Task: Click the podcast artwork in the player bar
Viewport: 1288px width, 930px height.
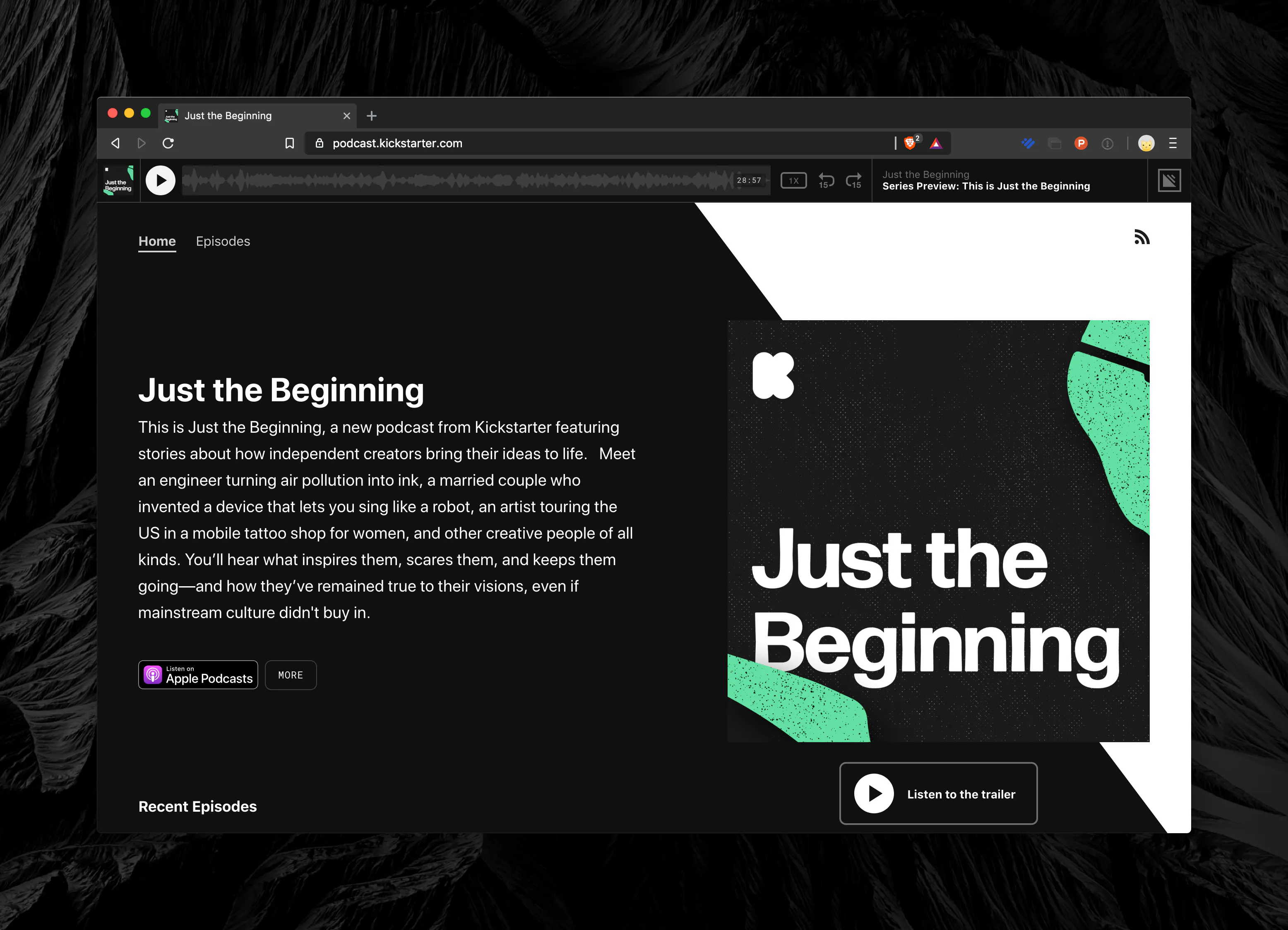Action: (119, 180)
